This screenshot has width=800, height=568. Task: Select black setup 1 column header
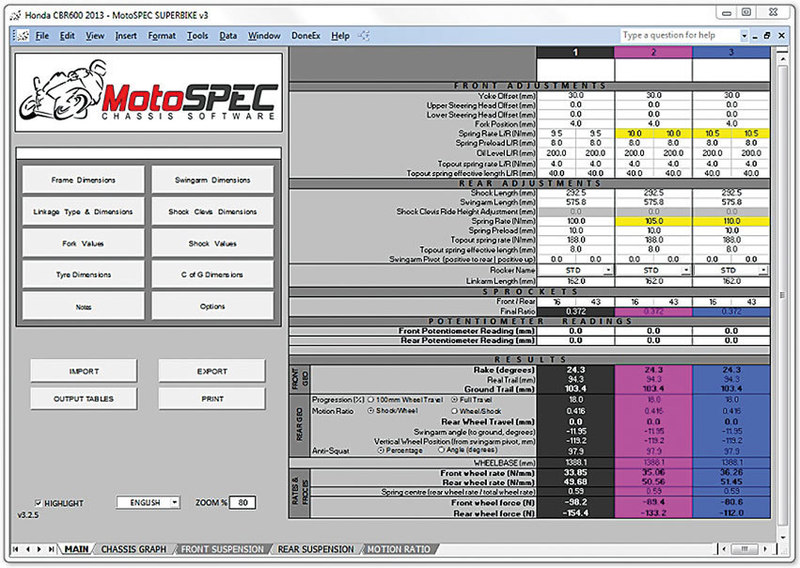coord(576,52)
